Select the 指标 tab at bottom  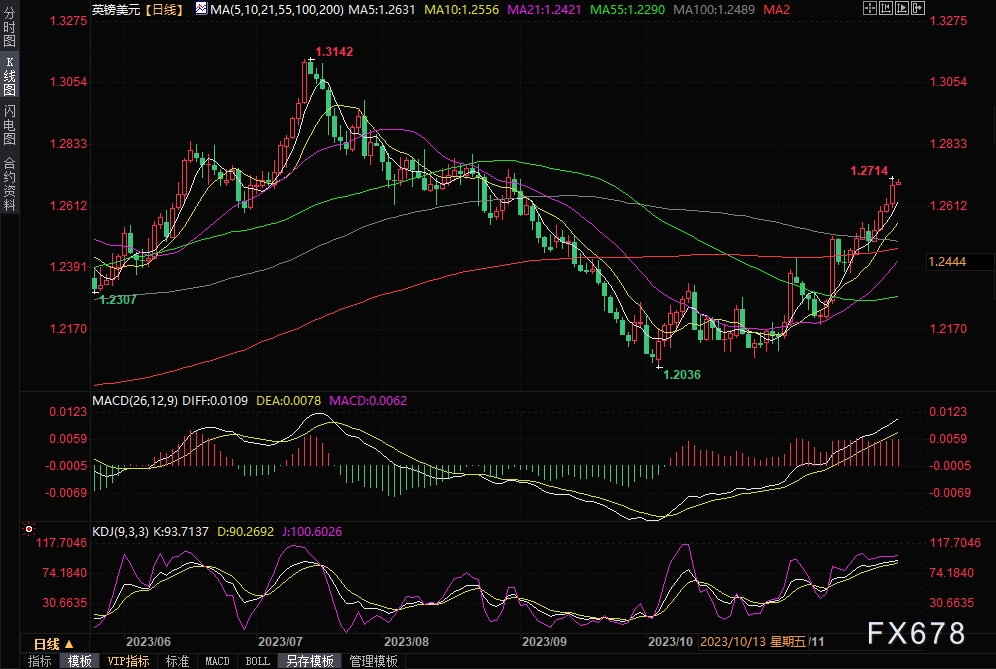(40, 661)
